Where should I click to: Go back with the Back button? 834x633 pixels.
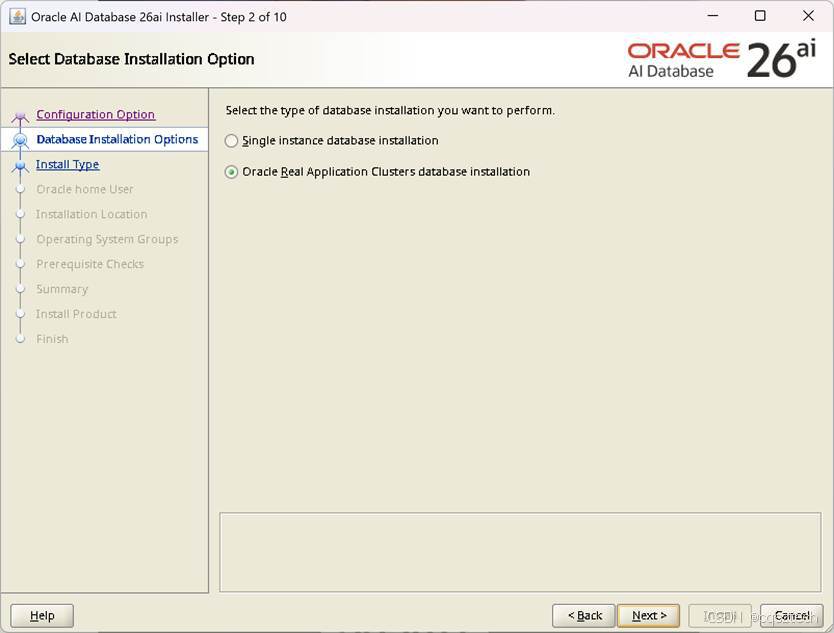click(583, 615)
